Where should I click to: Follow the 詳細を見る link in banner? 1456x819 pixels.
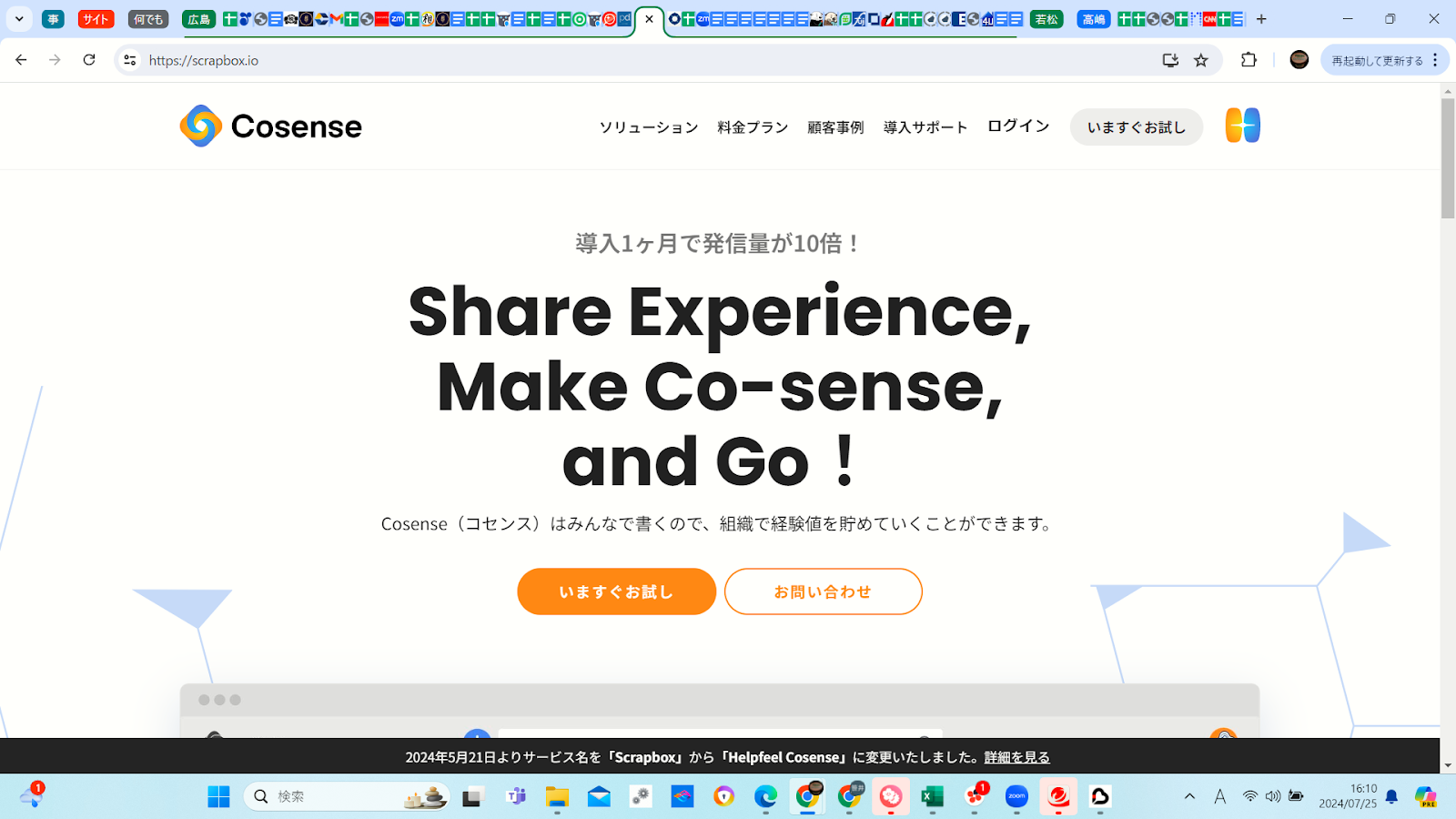click(x=1016, y=757)
